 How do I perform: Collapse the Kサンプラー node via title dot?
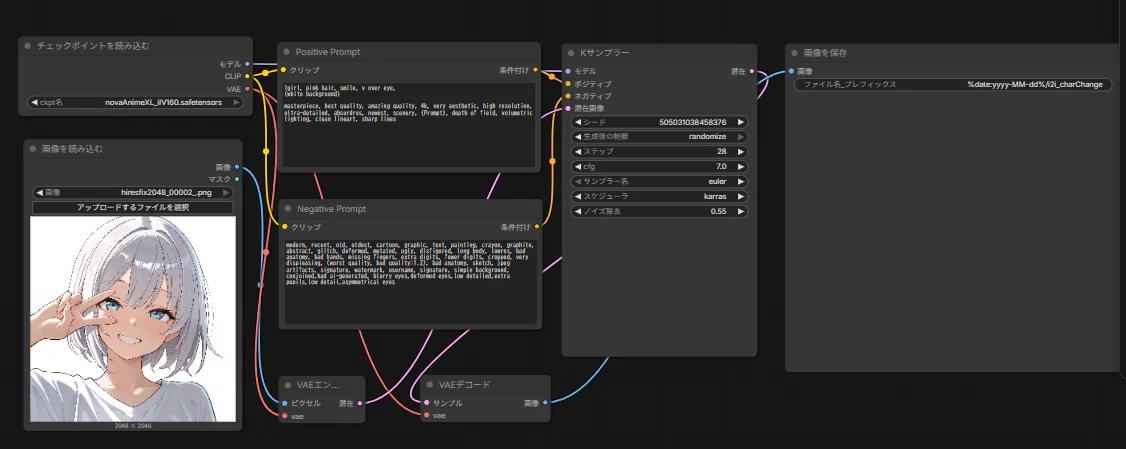point(570,53)
